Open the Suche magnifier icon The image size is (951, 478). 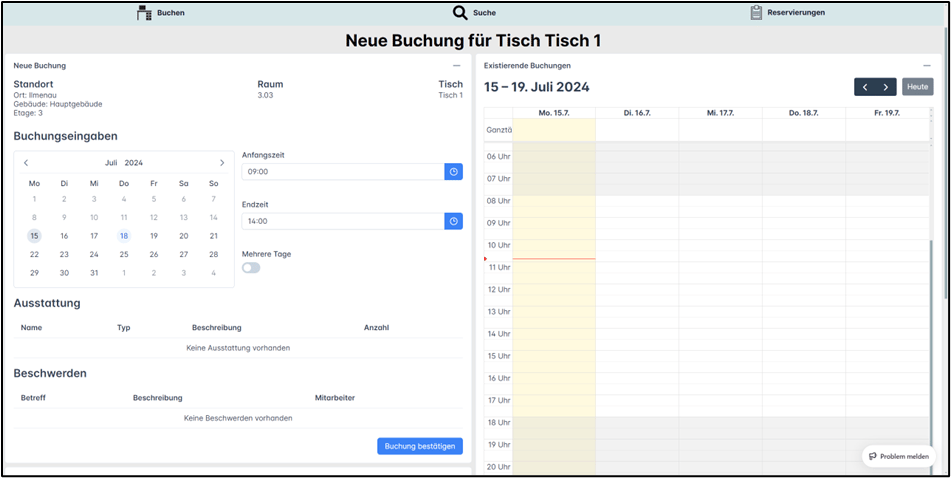(x=460, y=13)
